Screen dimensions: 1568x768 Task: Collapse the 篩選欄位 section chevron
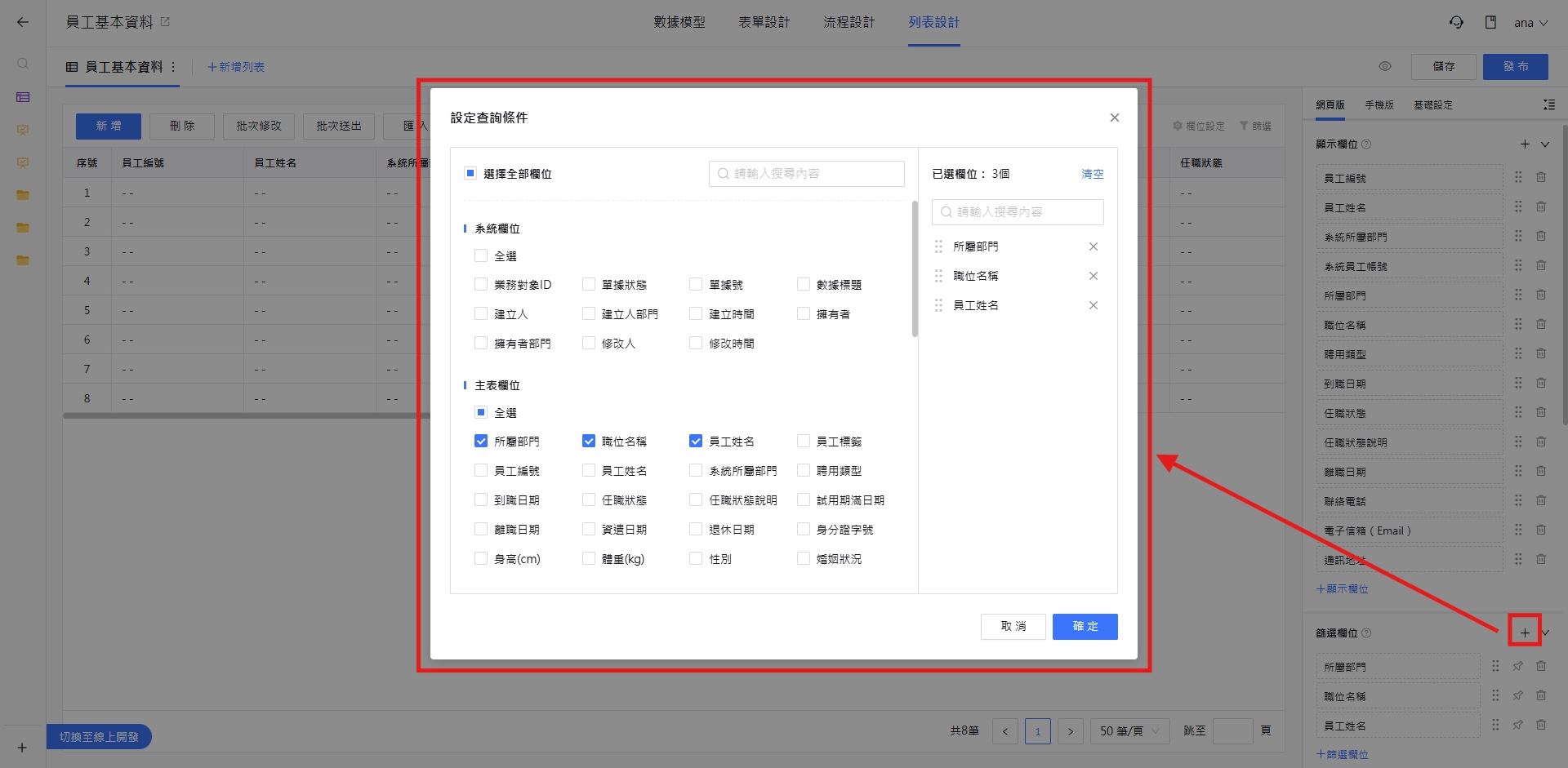point(1545,633)
